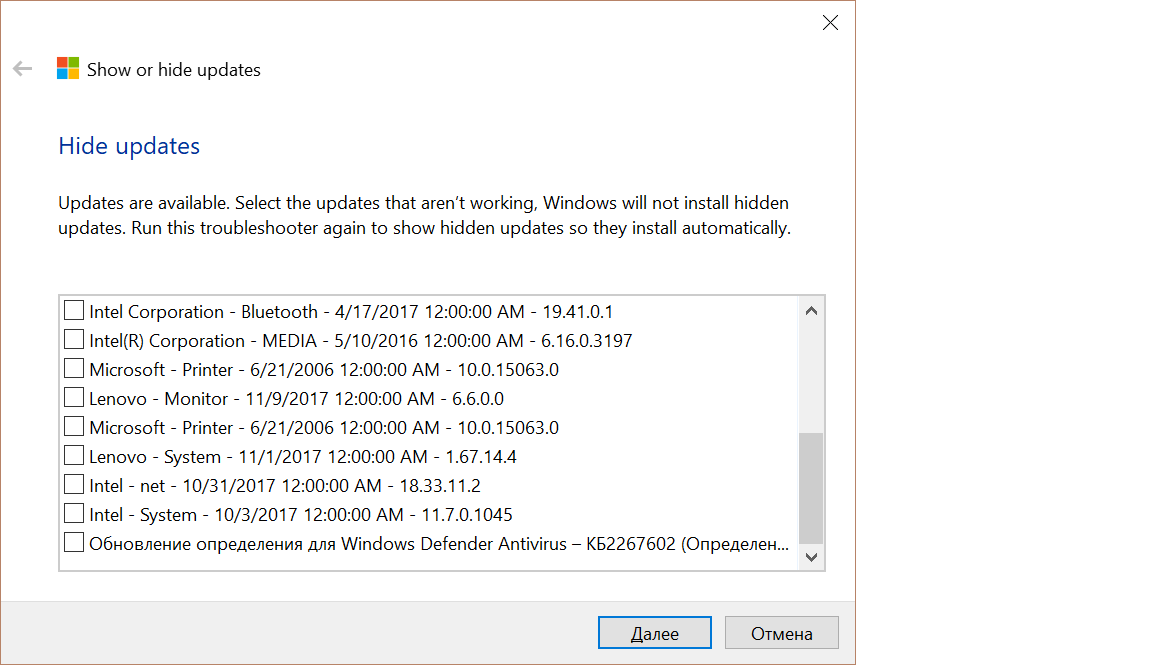The width and height of the screenshot is (1152, 665).
Task: Close the Show or hide updates dialog
Action: pos(830,23)
